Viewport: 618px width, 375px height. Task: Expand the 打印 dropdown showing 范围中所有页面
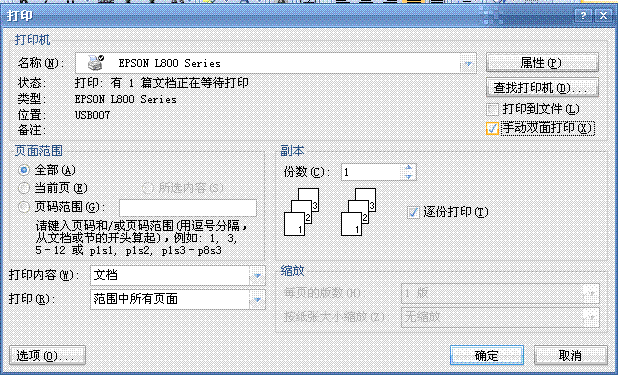click(257, 299)
